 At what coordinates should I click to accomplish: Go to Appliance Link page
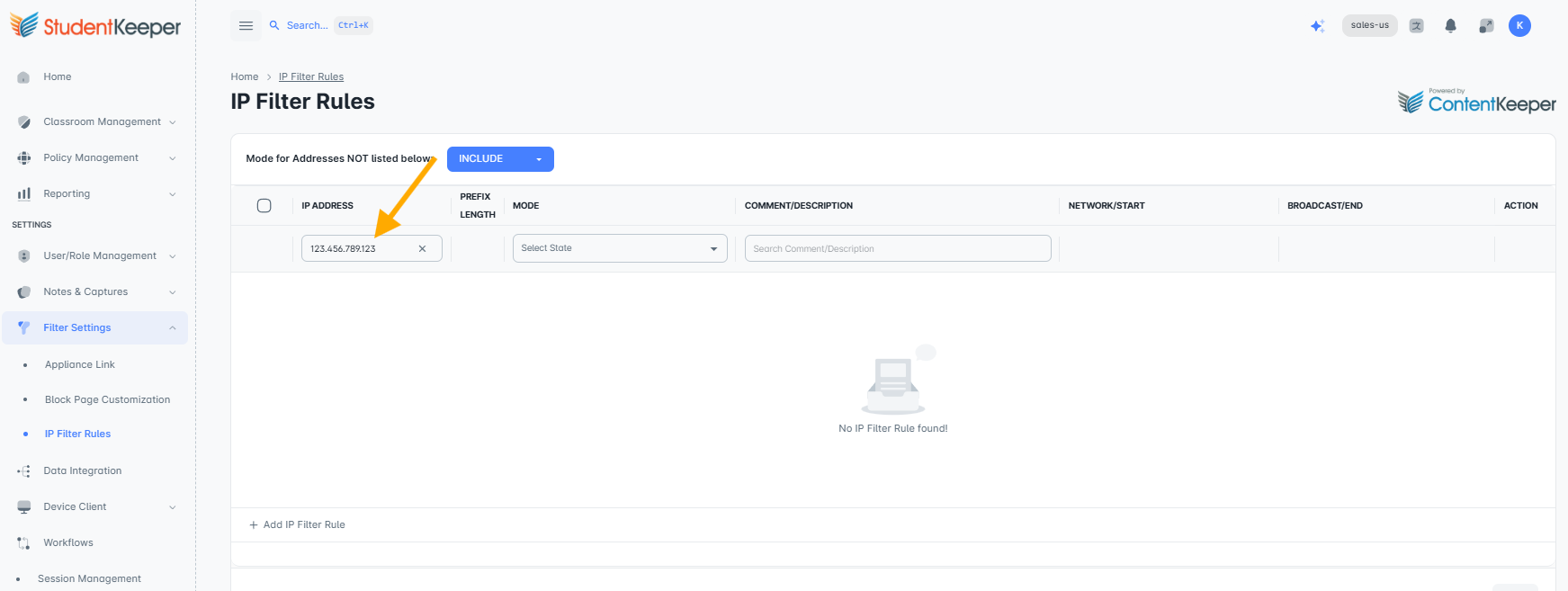(x=80, y=364)
